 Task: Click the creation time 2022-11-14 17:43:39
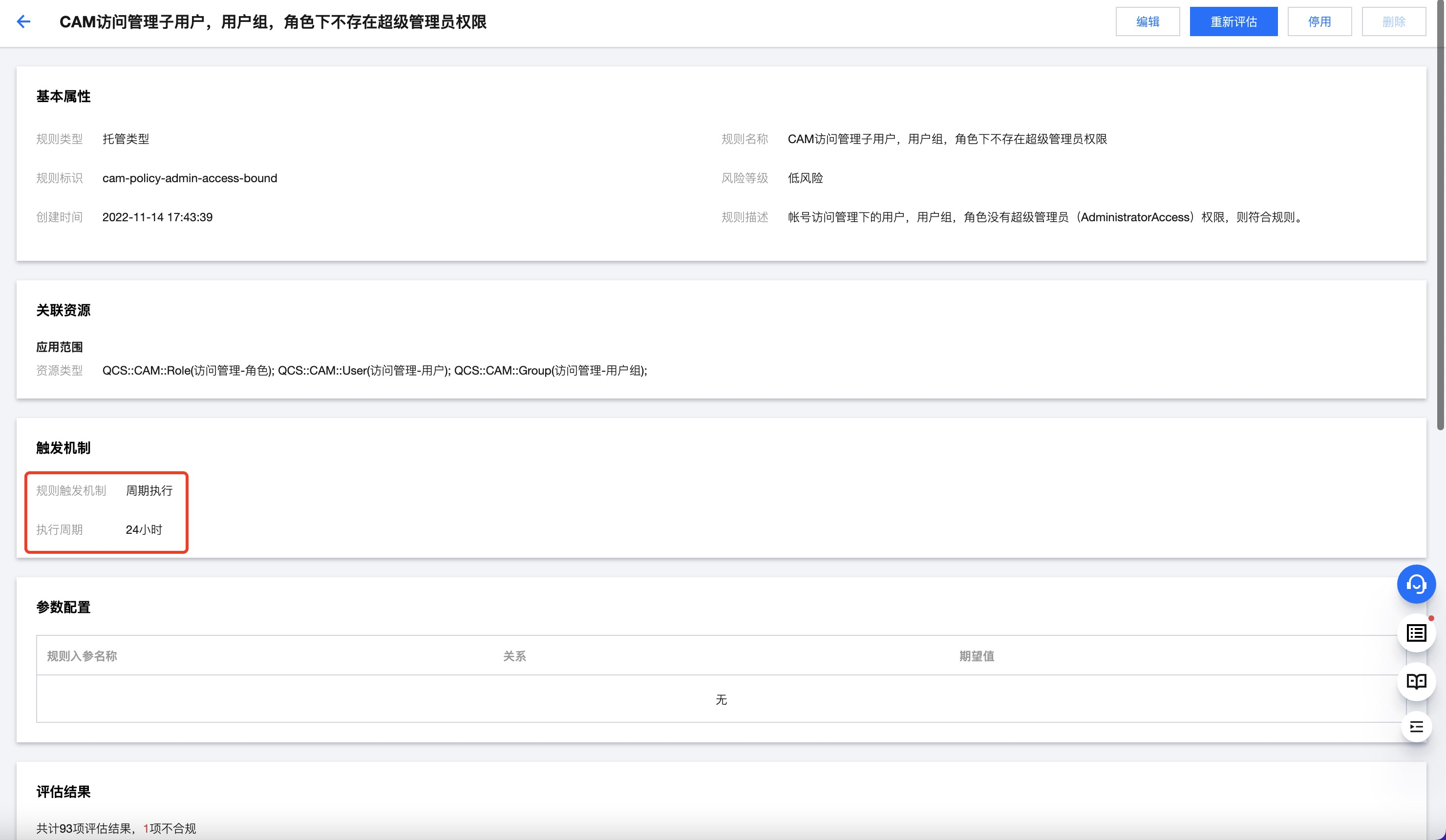click(x=157, y=217)
